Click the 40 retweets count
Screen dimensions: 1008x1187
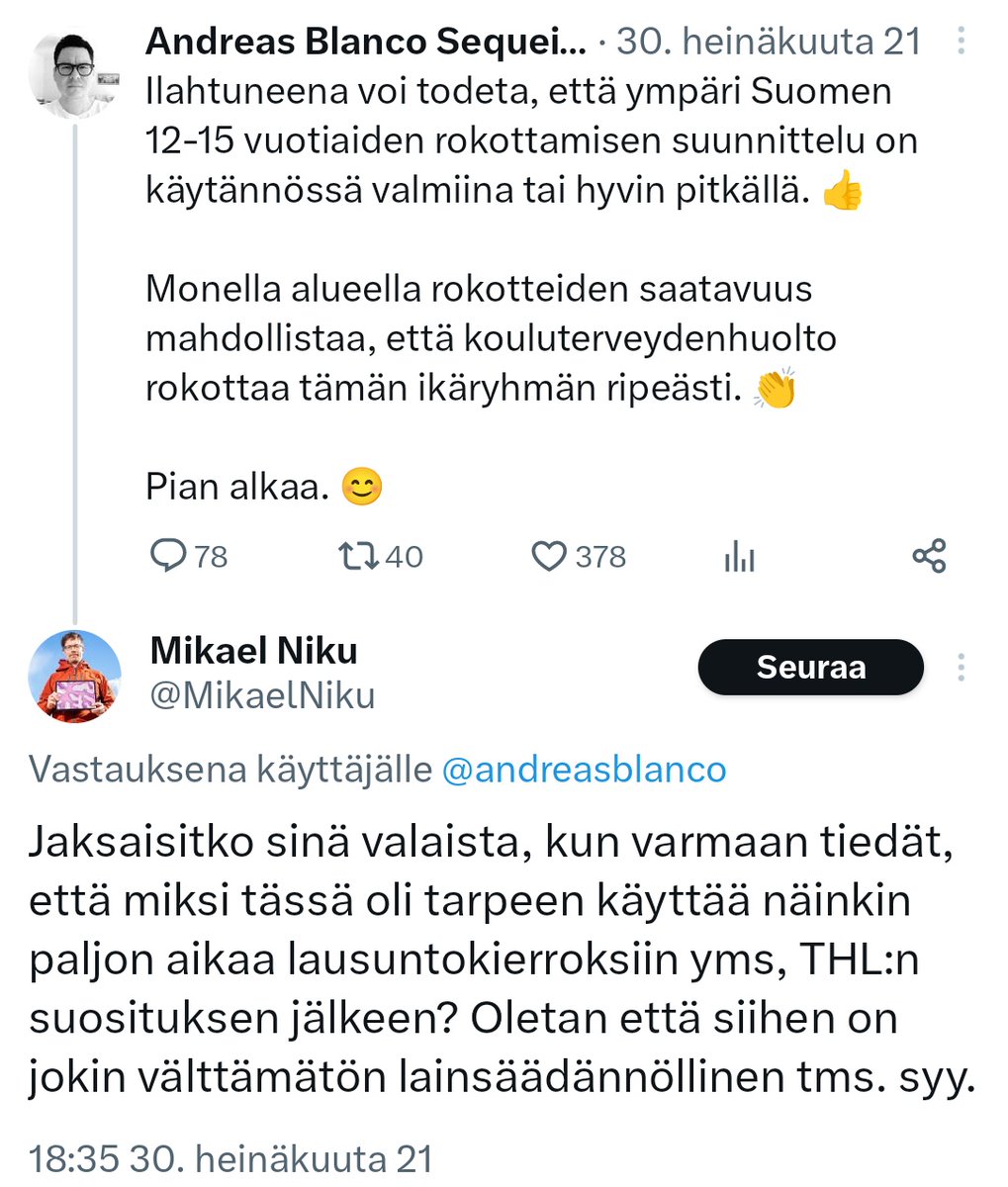[404, 557]
